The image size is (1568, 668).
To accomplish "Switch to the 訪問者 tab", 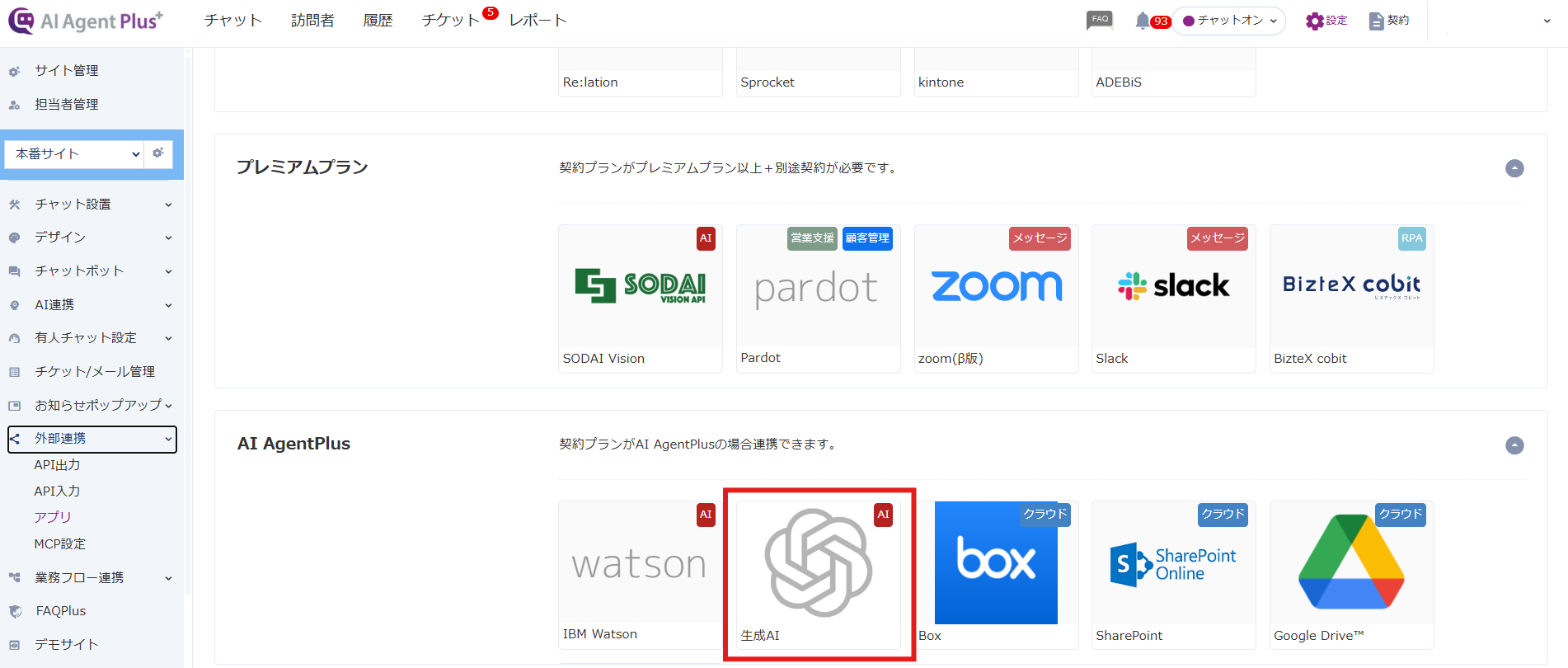I will click(x=312, y=21).
